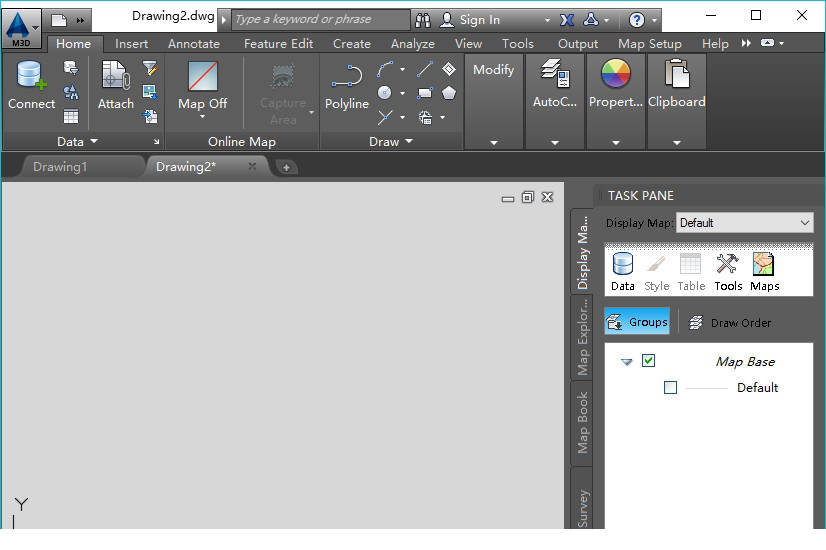Open the AutoC... layers panel button
This screenshot has width=826, height=550.
point(555,83)
